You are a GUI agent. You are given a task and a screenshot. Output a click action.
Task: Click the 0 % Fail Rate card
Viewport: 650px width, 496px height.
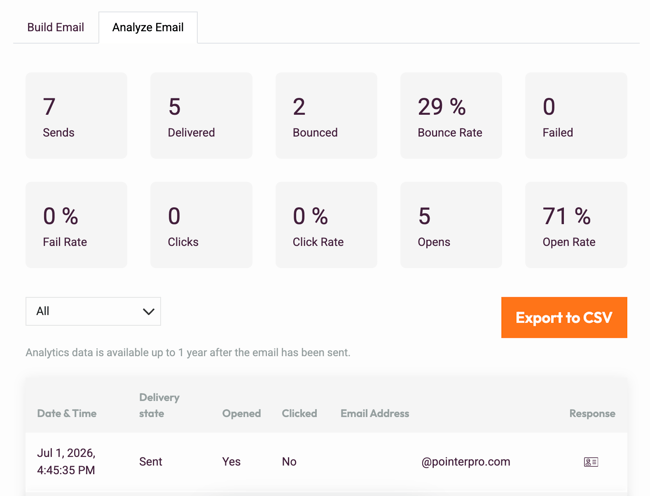pyautogui.click(x=76, y=225)
